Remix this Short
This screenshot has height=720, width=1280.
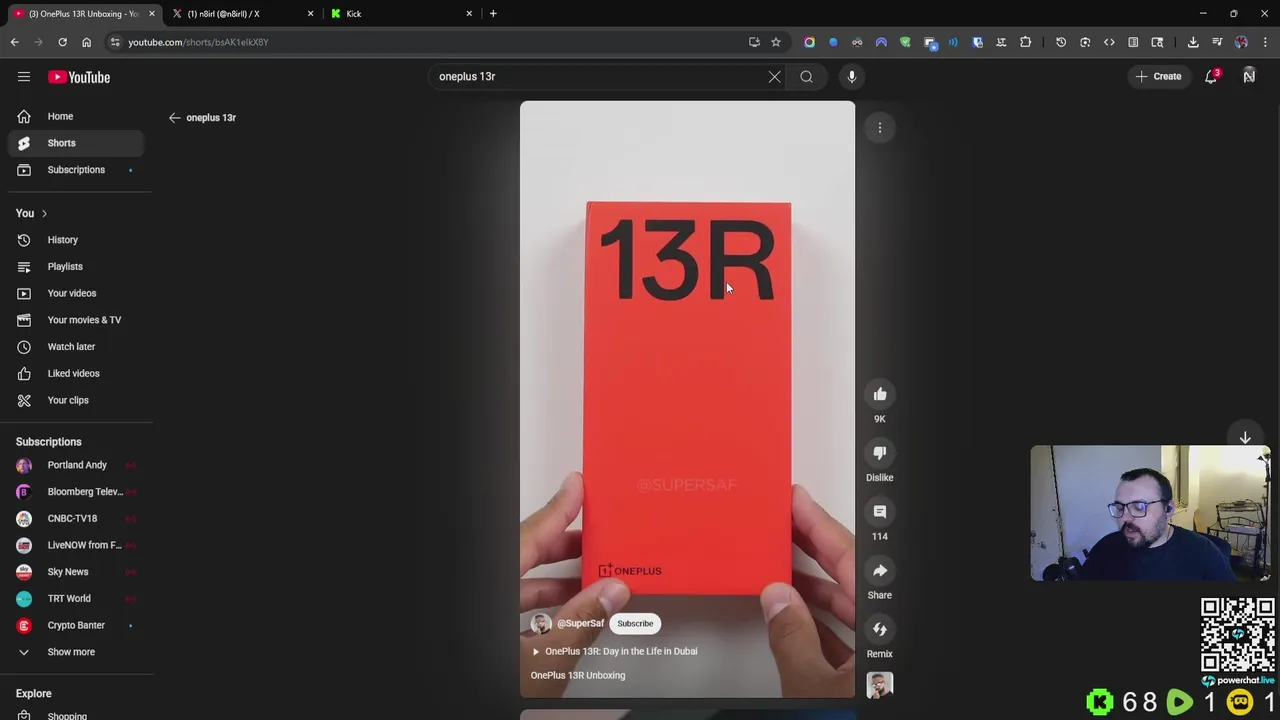[880, 629]
